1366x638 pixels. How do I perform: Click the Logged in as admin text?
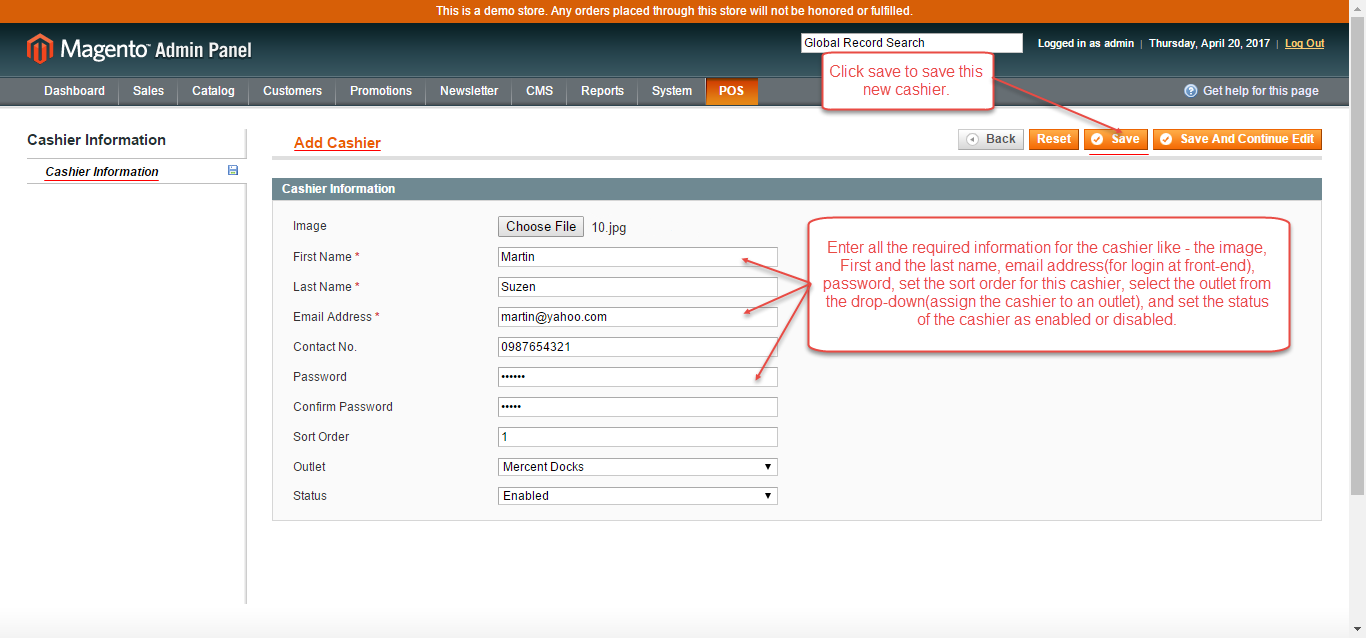pyautogui.click(x=1086, y=43)
